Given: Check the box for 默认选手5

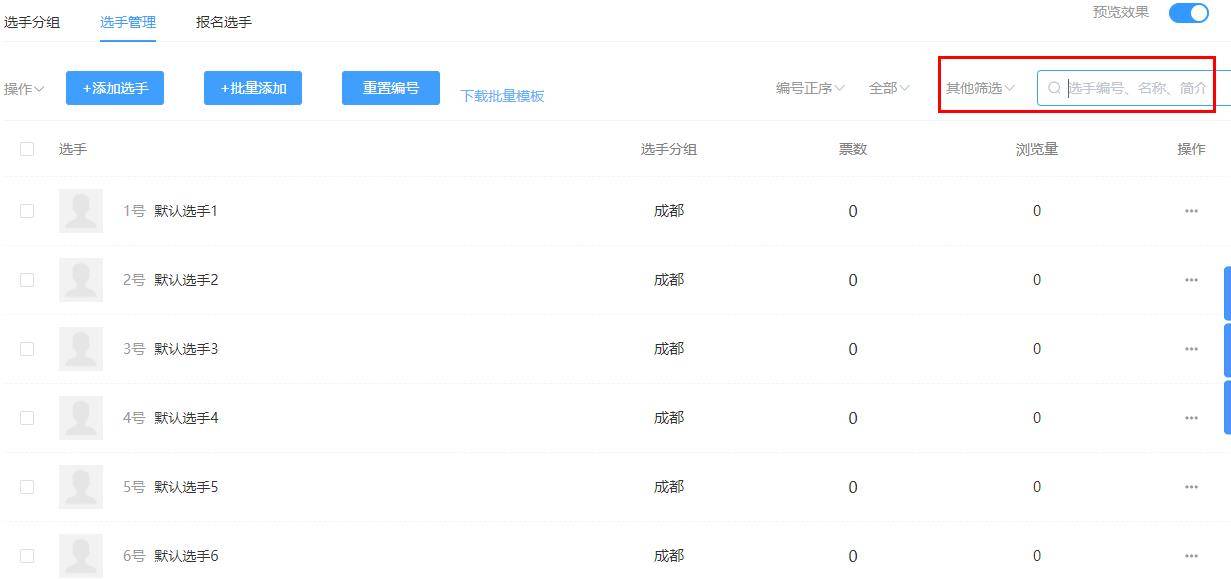Looking at the screenshot, I should (x=27, y=487).
